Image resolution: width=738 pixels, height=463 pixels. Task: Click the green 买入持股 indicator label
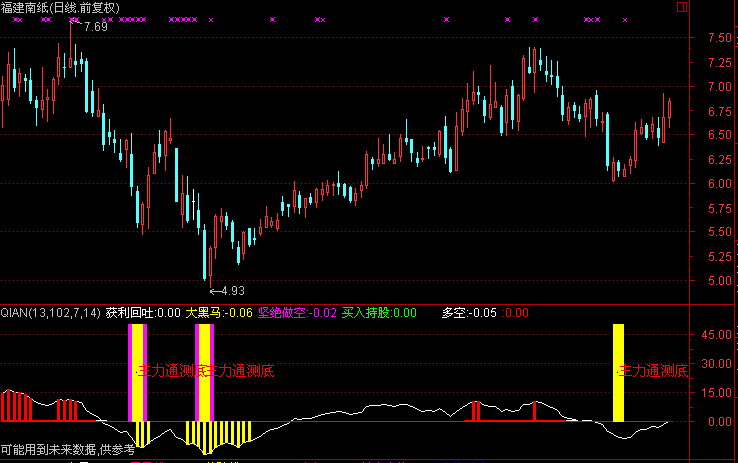click(365, 312)
